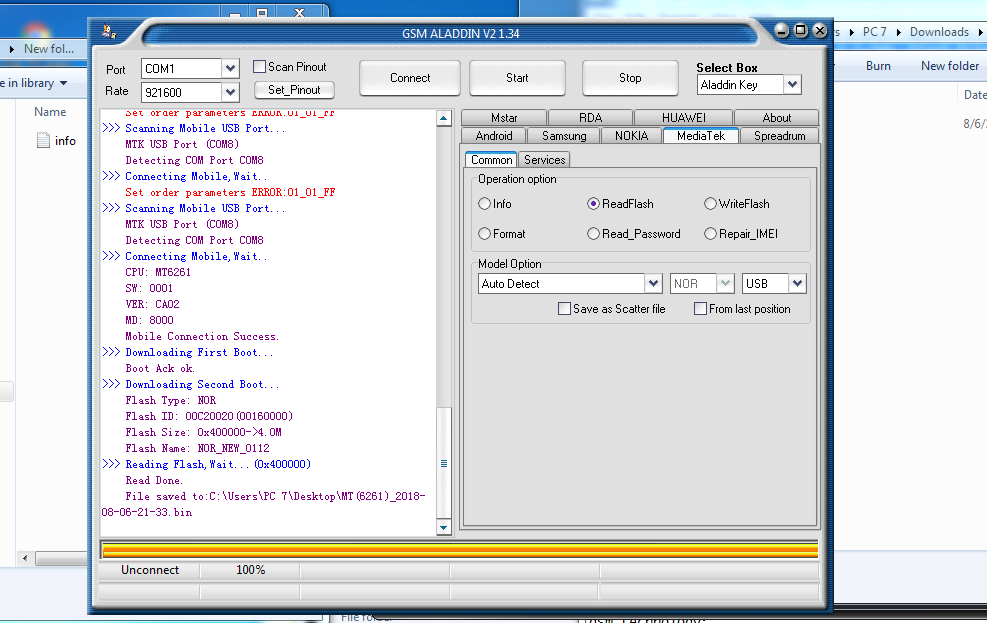Expand the New fol... breadcrumb arrow

pos(11,48)
